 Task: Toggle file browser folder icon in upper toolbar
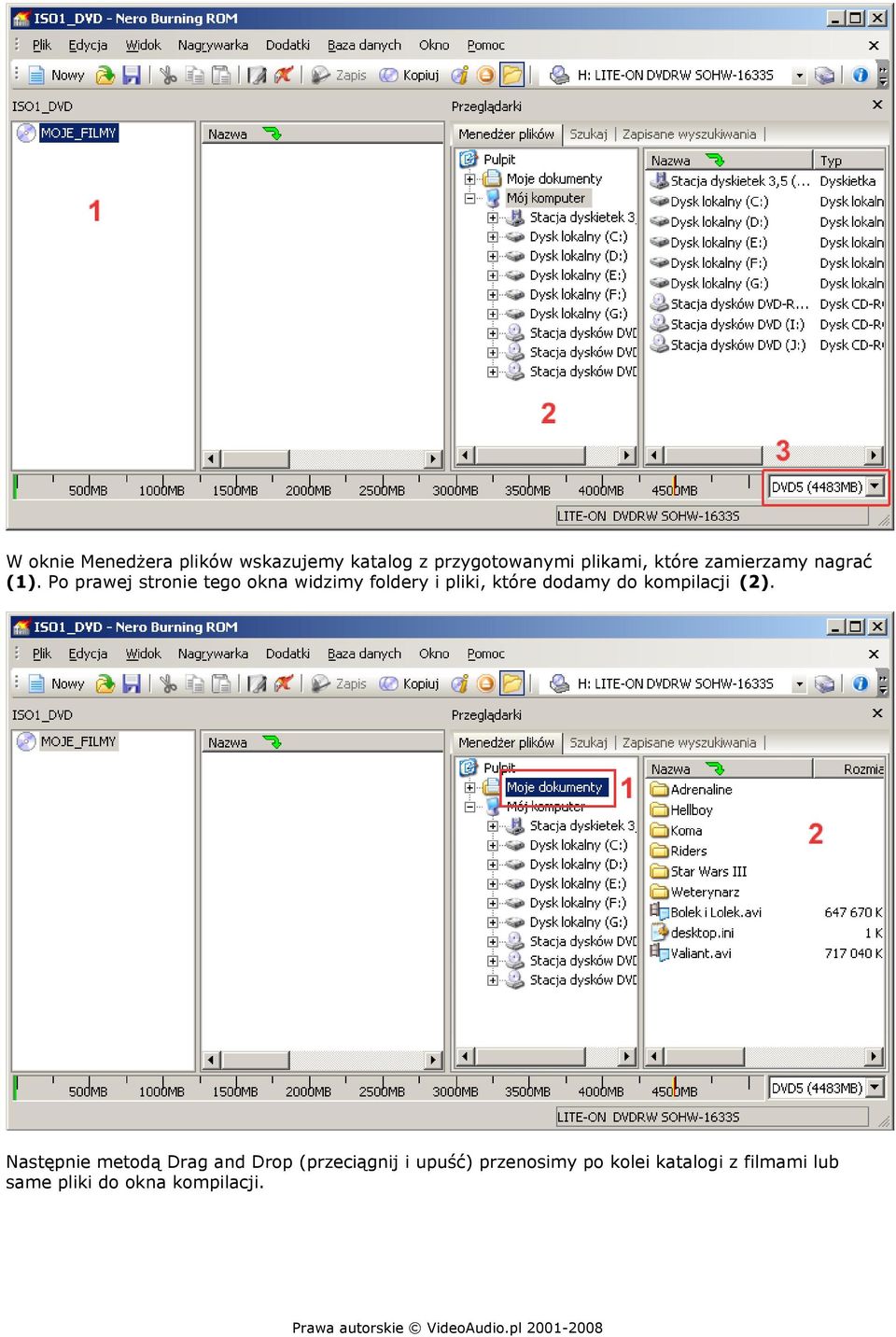click(512, 76)
